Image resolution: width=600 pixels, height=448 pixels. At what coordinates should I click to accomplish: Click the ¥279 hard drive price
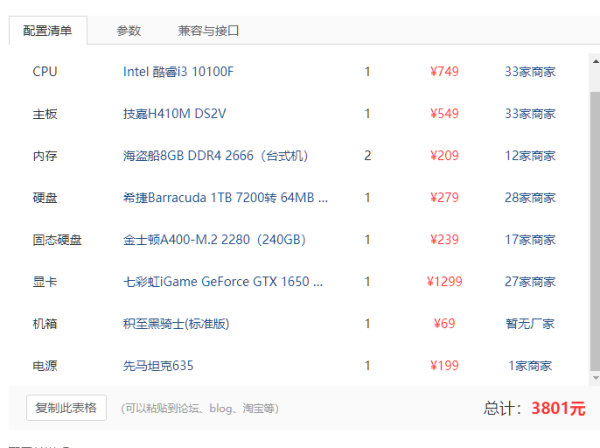point(444,198)
